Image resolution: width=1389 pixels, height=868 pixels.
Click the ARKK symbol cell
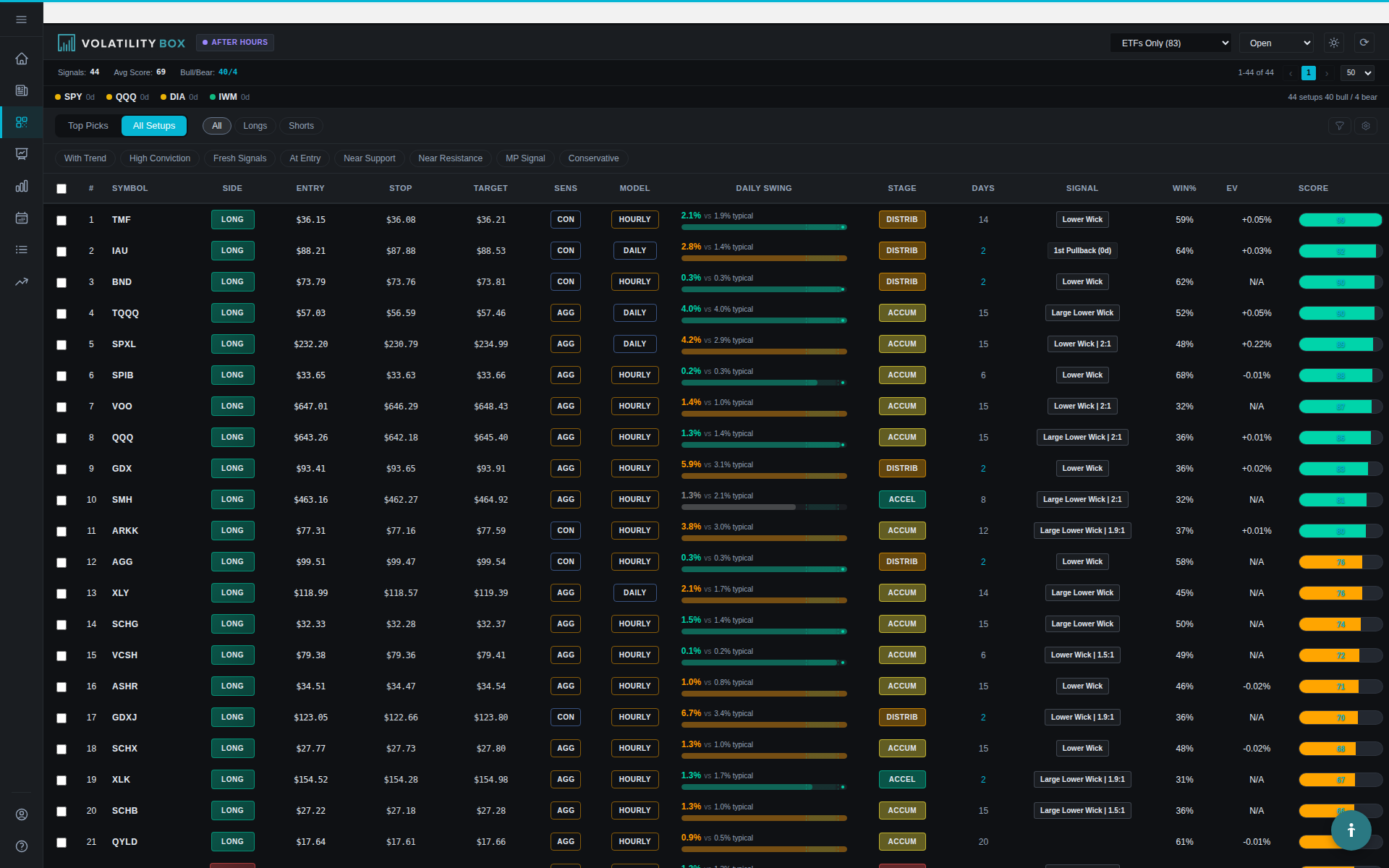pyautogui.click(x=125, y=531)
